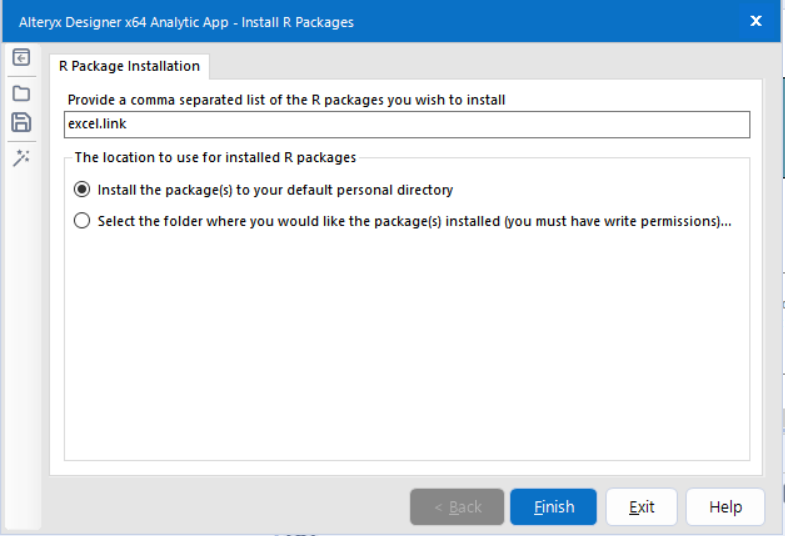This screenshot has width=785, height=536.
Task: Select install to default personal directory option
Action: tap(82, 189)
